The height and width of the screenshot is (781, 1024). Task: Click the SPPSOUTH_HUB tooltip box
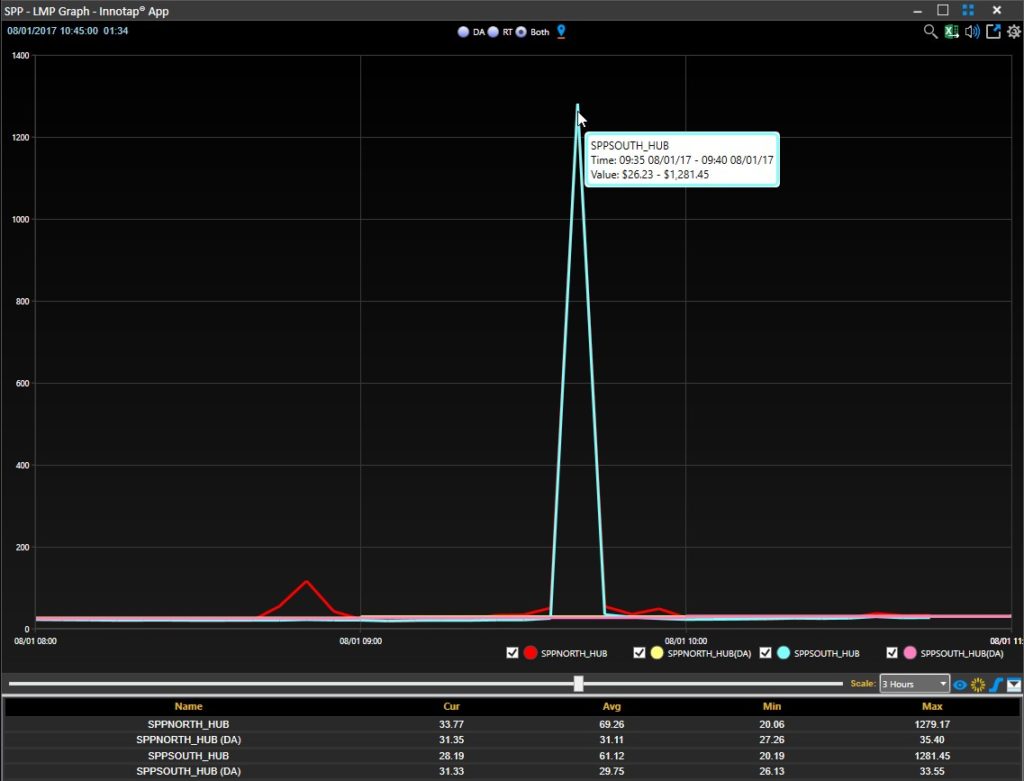pos(682,160)
